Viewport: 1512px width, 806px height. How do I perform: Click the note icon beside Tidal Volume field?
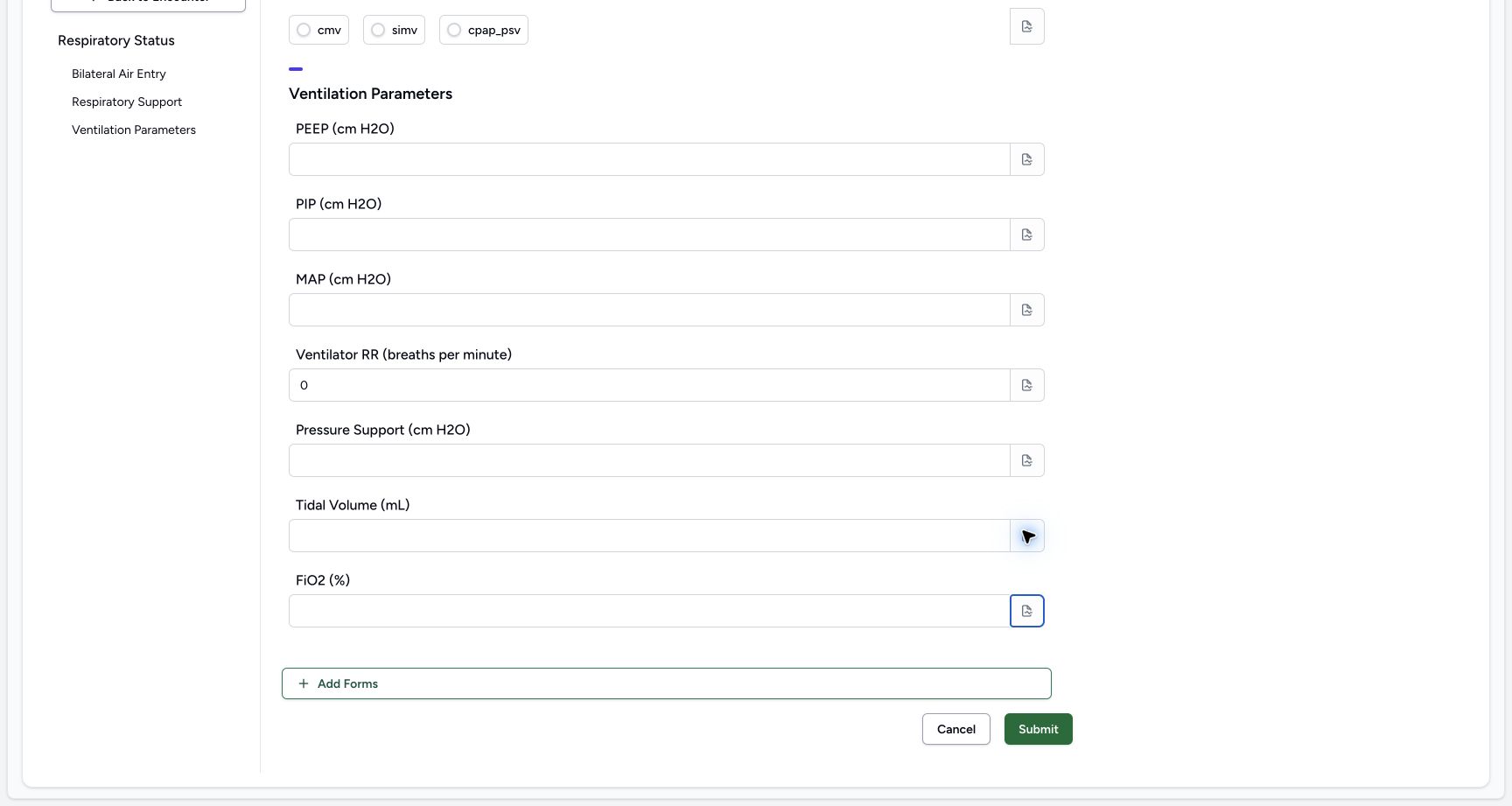[1027, 536]
